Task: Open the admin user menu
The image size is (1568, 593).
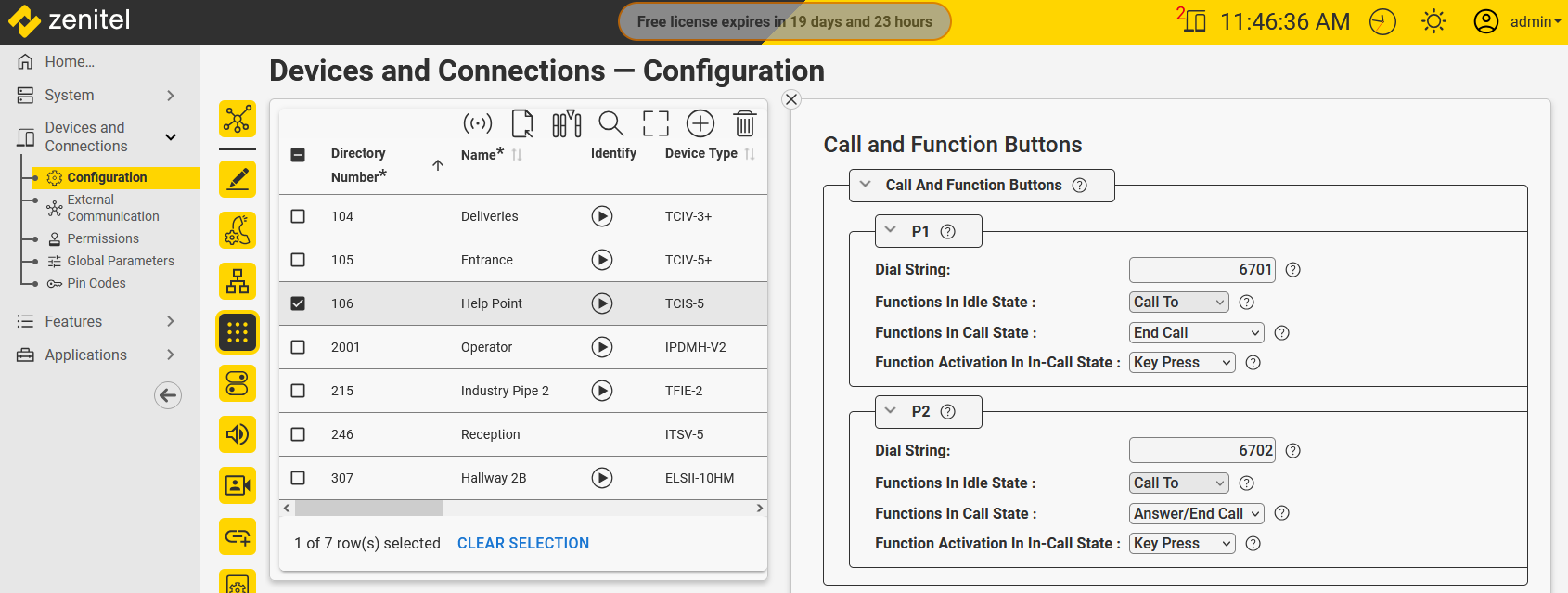Action: coord(1518,21)
